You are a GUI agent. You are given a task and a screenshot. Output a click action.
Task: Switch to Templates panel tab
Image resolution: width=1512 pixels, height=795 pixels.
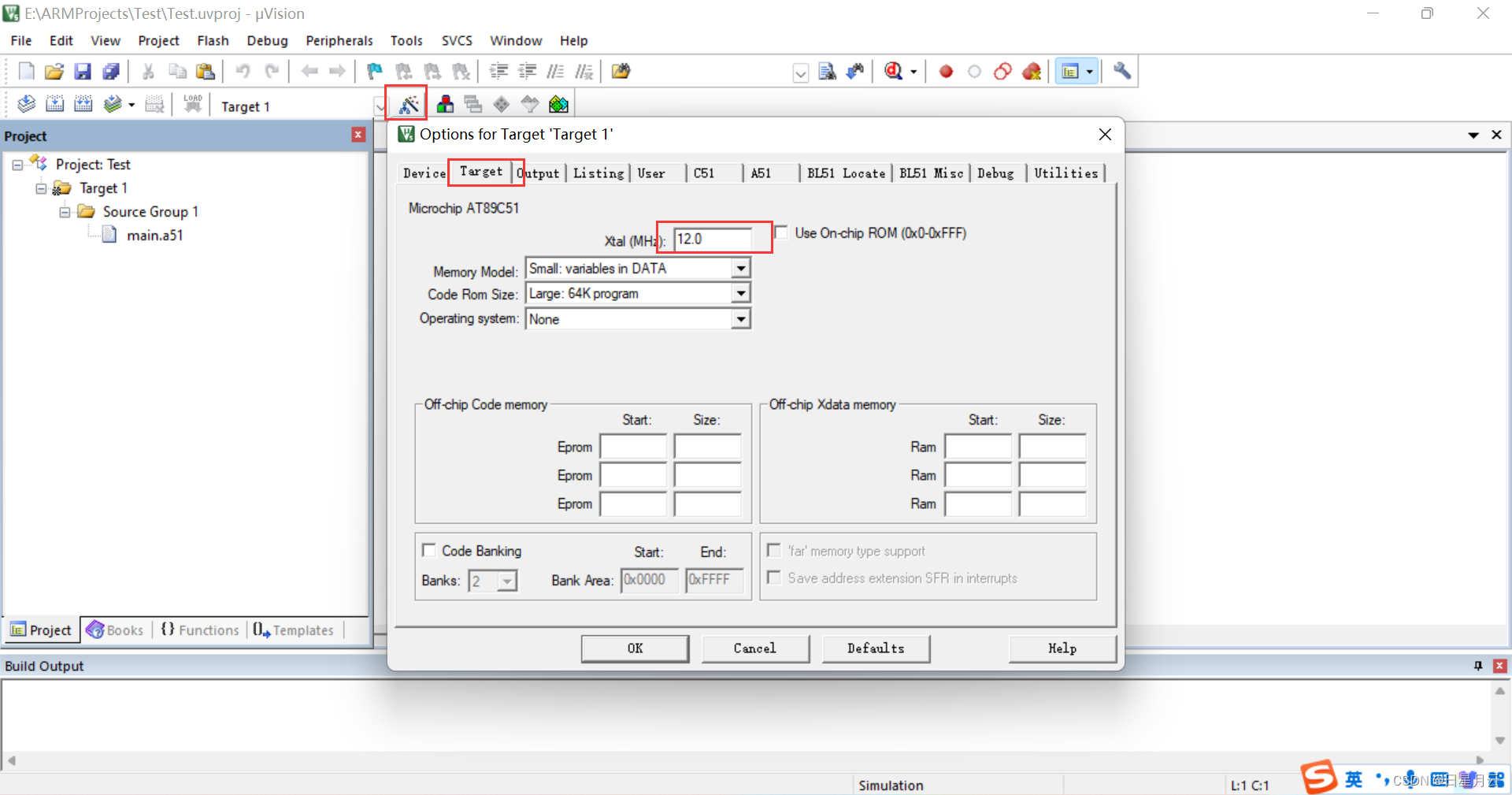[x=293, y=630]
